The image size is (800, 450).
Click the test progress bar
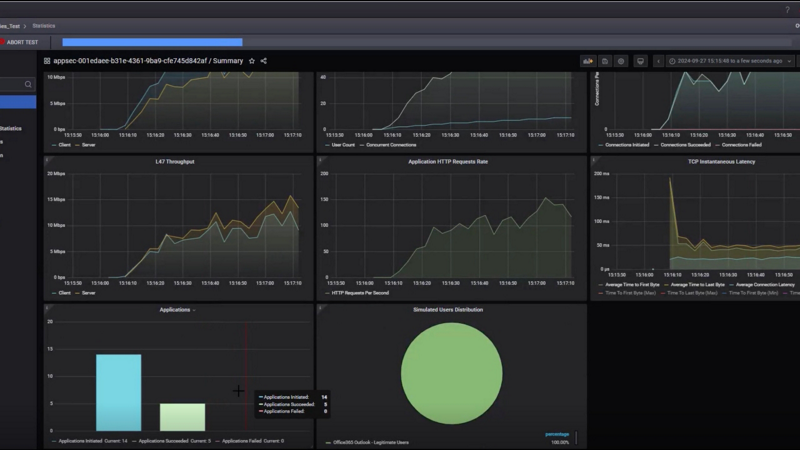point(427,42)
